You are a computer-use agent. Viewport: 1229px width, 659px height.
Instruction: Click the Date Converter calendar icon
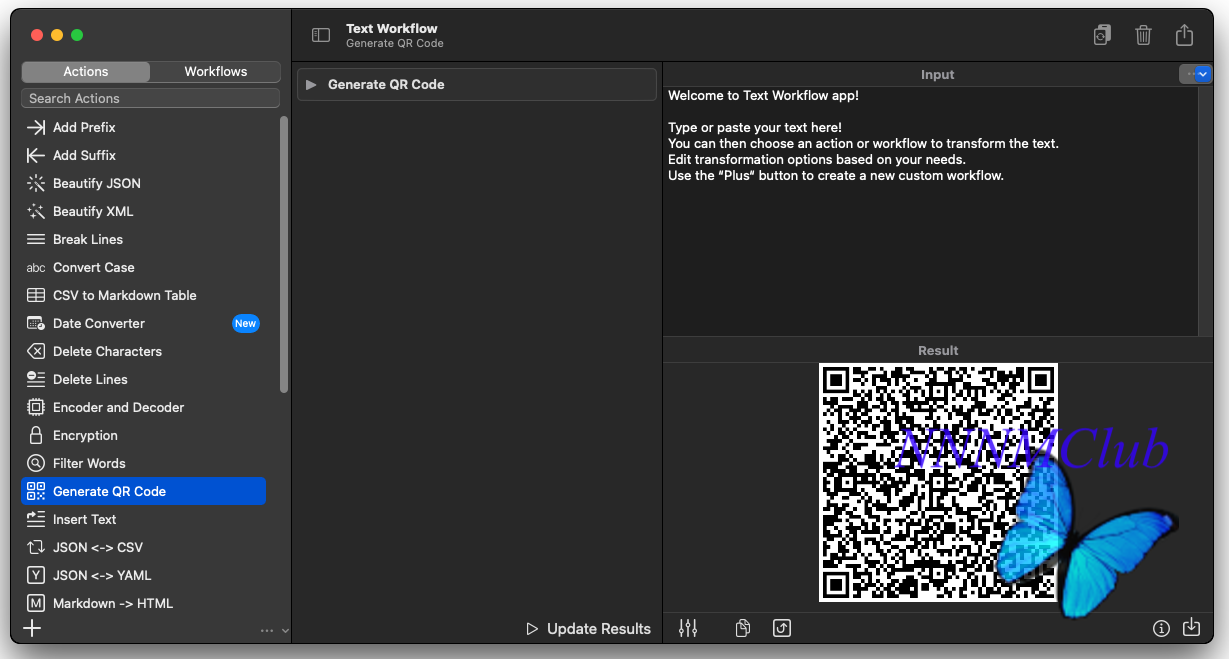coord(36,323)
